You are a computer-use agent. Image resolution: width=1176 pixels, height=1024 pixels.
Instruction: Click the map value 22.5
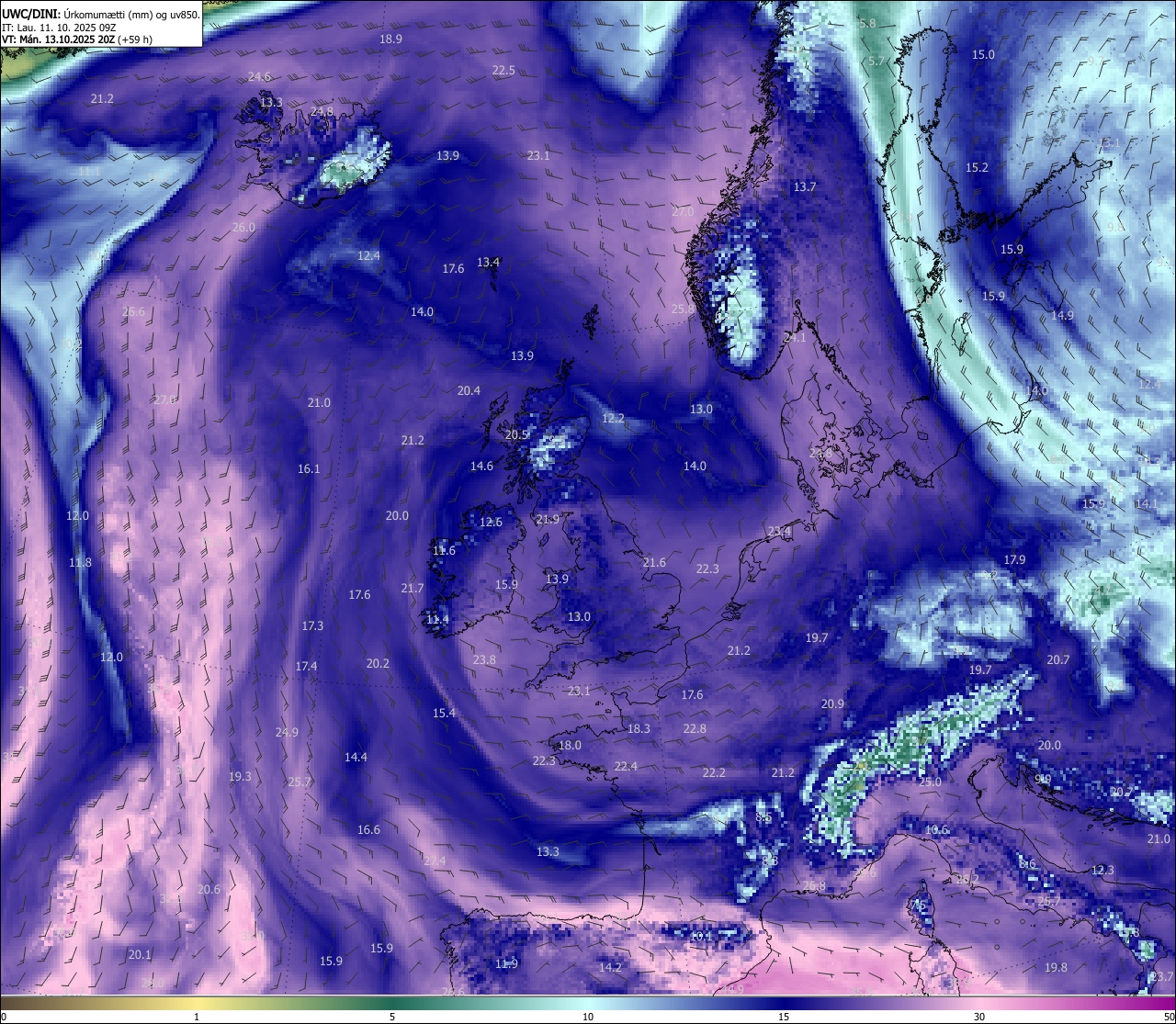(503, 70)
